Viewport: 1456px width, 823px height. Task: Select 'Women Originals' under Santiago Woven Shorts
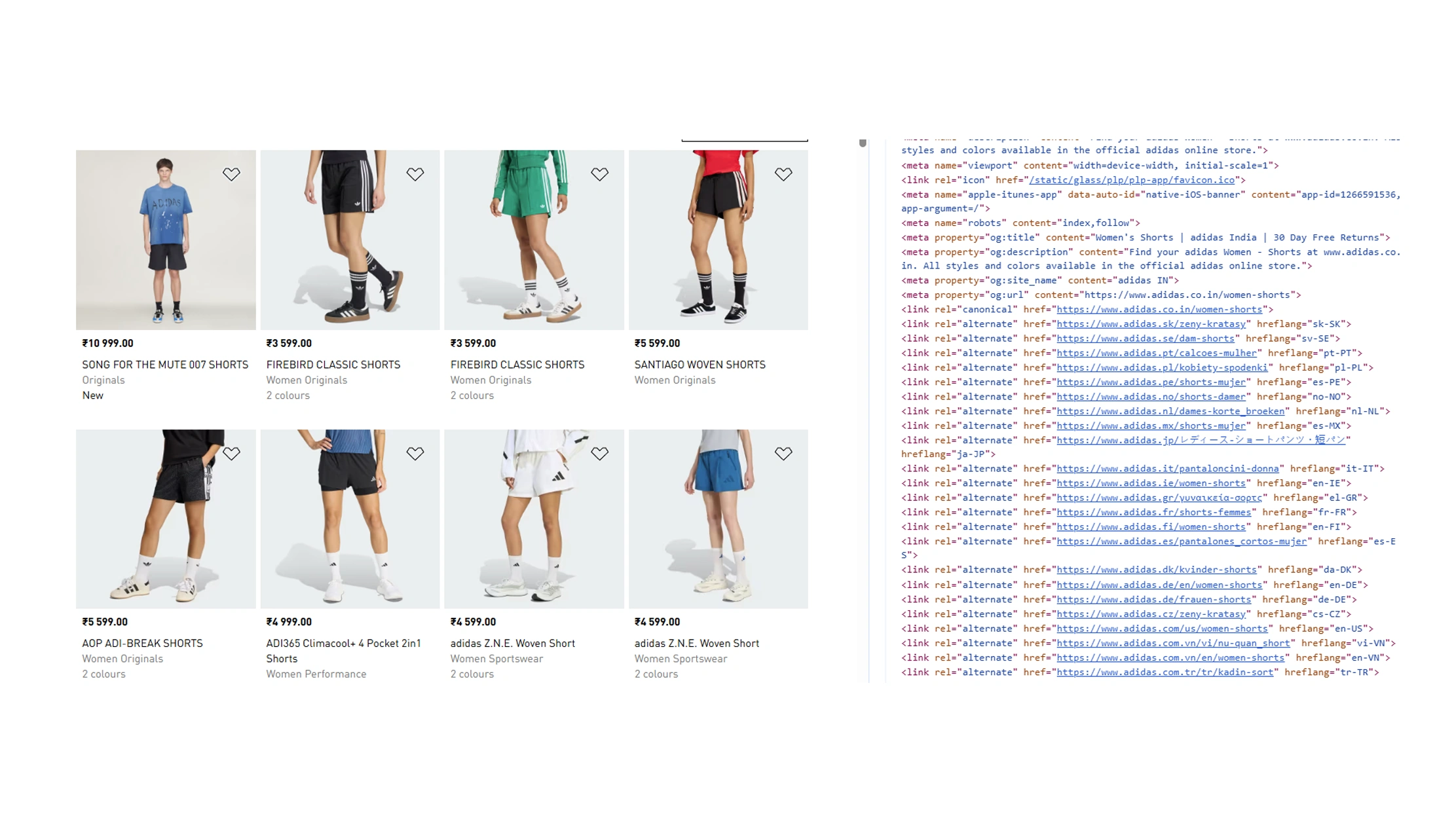675,380
